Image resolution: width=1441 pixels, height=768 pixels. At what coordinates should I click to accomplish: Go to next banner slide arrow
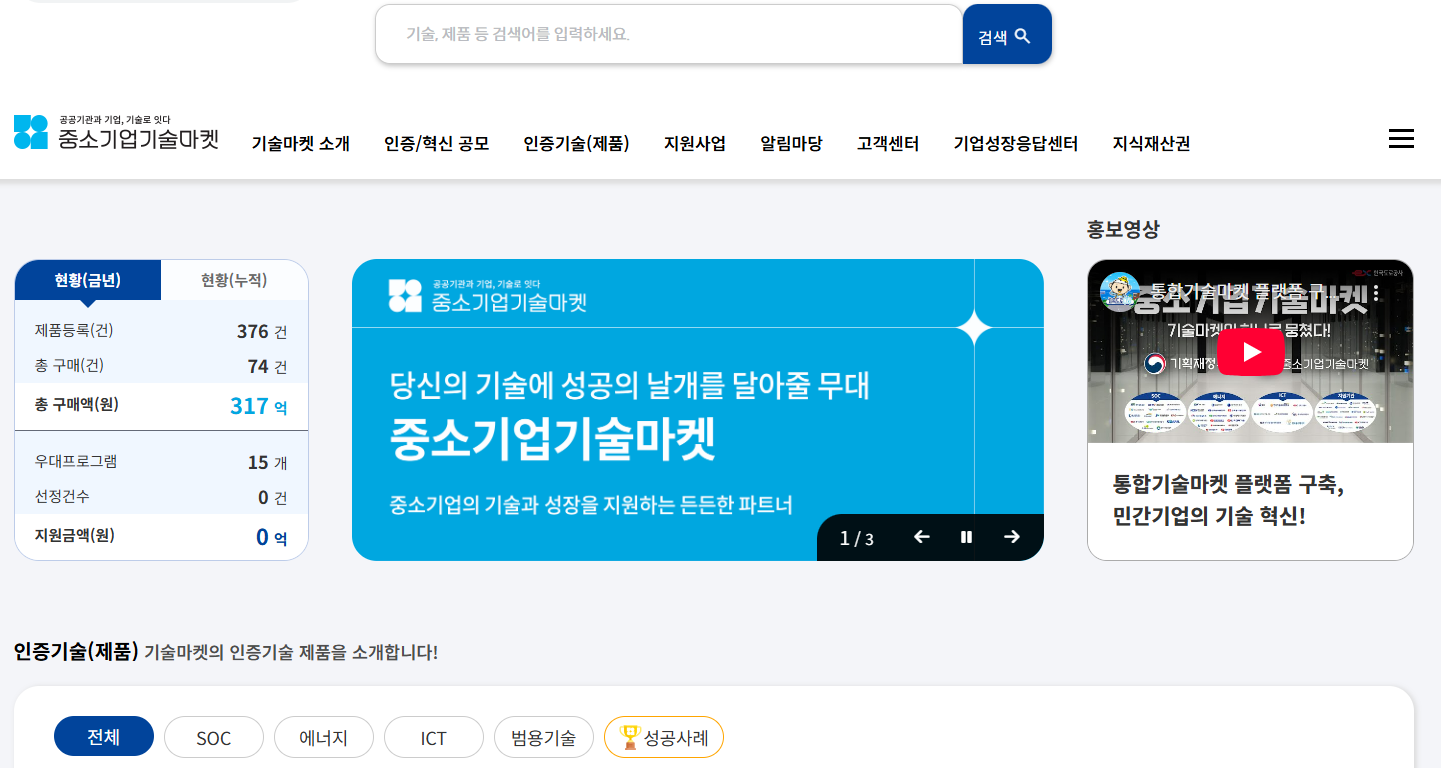click(x=1012, y=537)
